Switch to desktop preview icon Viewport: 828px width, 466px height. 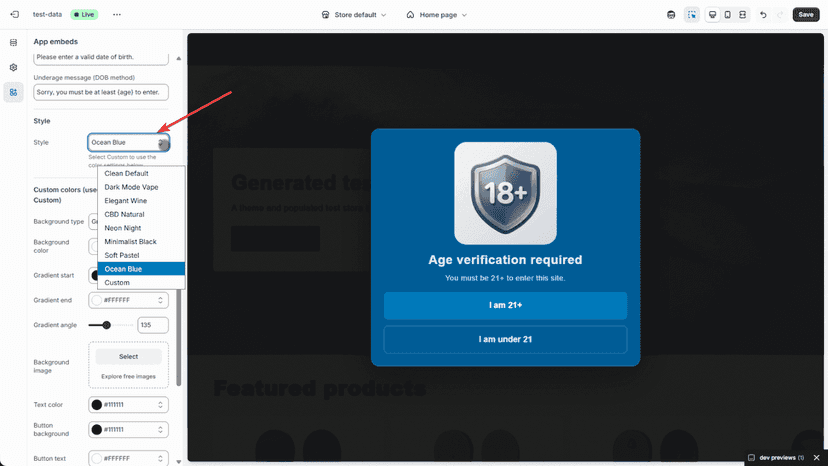click(x=712, y=15)
